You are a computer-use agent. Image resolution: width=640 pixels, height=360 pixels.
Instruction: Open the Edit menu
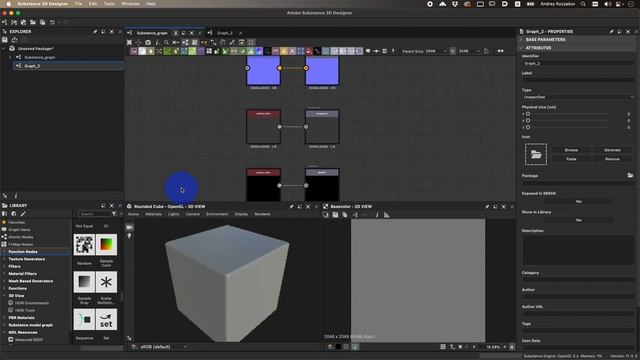[x=93, y=4]
